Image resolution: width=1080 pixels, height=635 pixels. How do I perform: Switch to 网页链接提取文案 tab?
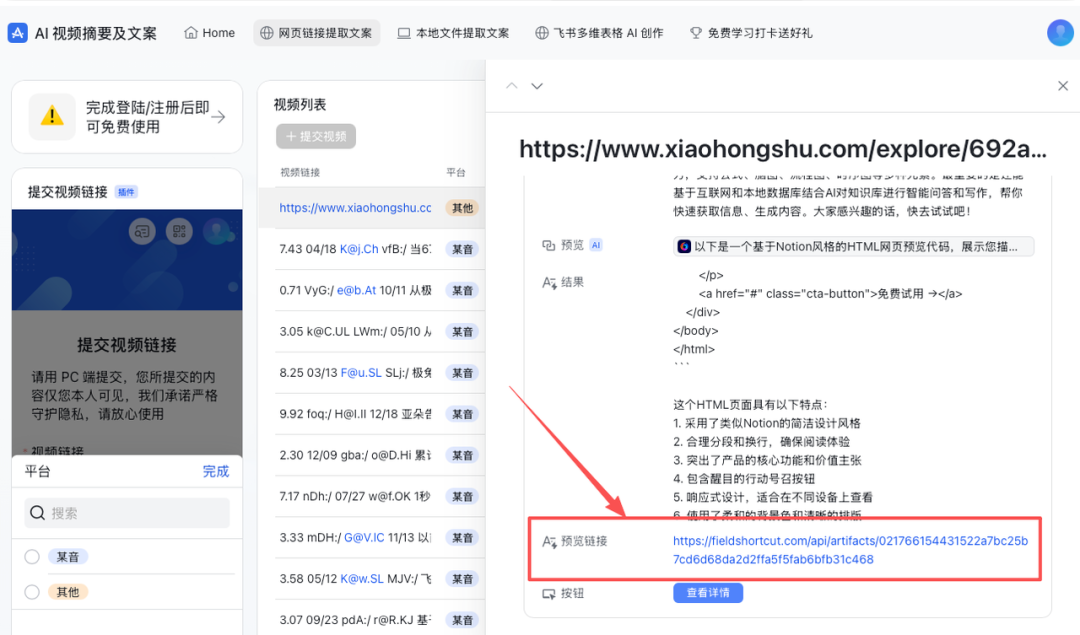click(316, 33)
